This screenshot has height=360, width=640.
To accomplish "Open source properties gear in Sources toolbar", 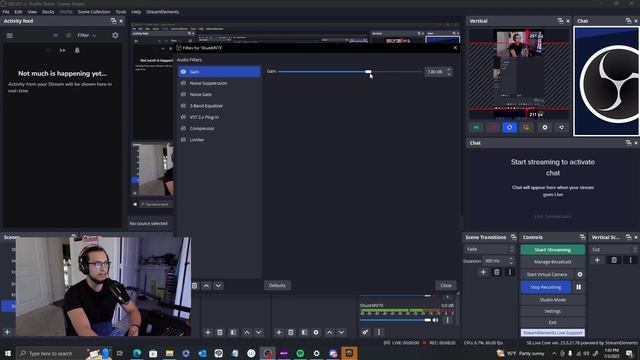I will (316, 333).
